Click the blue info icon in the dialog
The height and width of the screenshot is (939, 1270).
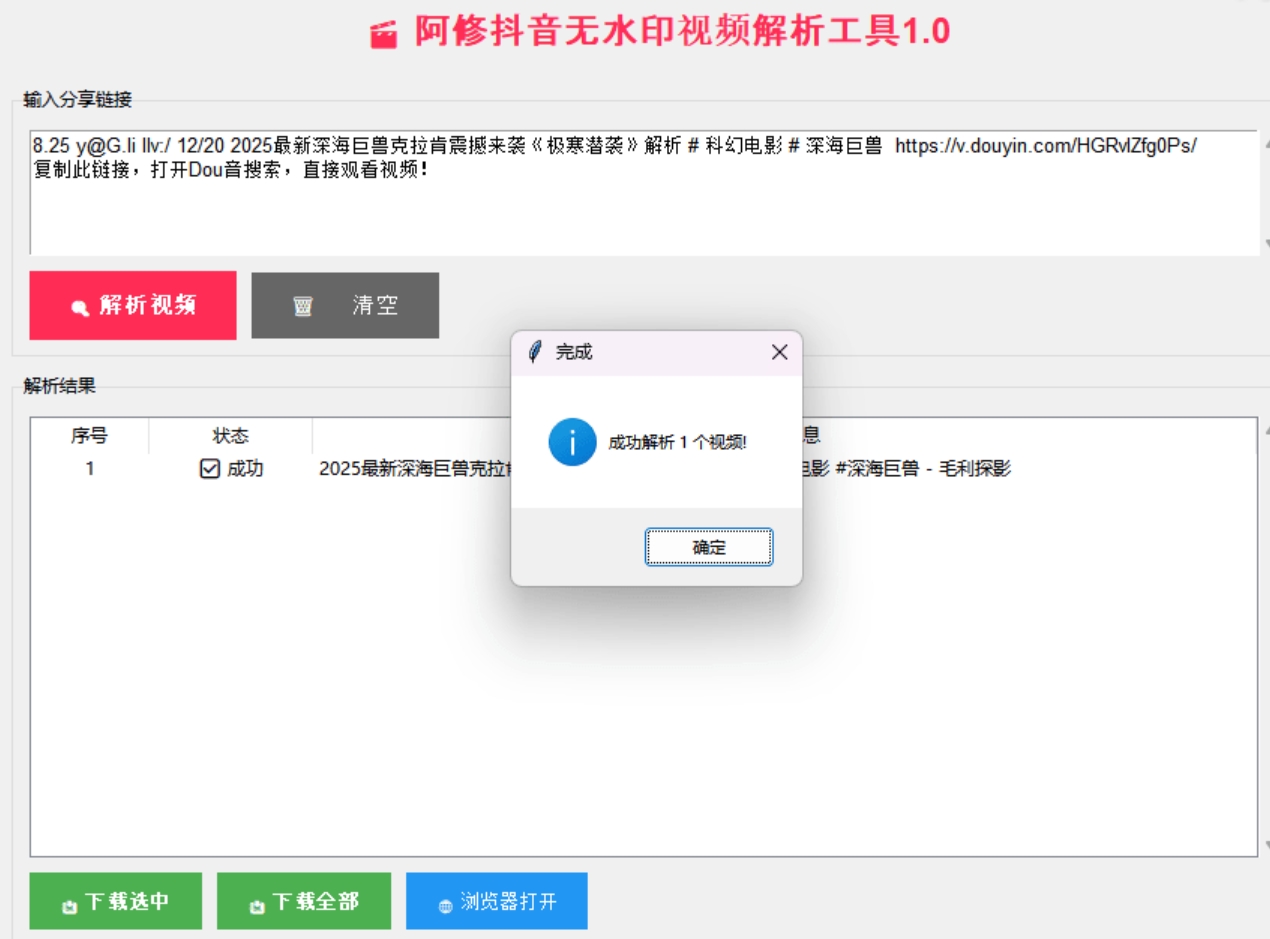tap(572, 442)
